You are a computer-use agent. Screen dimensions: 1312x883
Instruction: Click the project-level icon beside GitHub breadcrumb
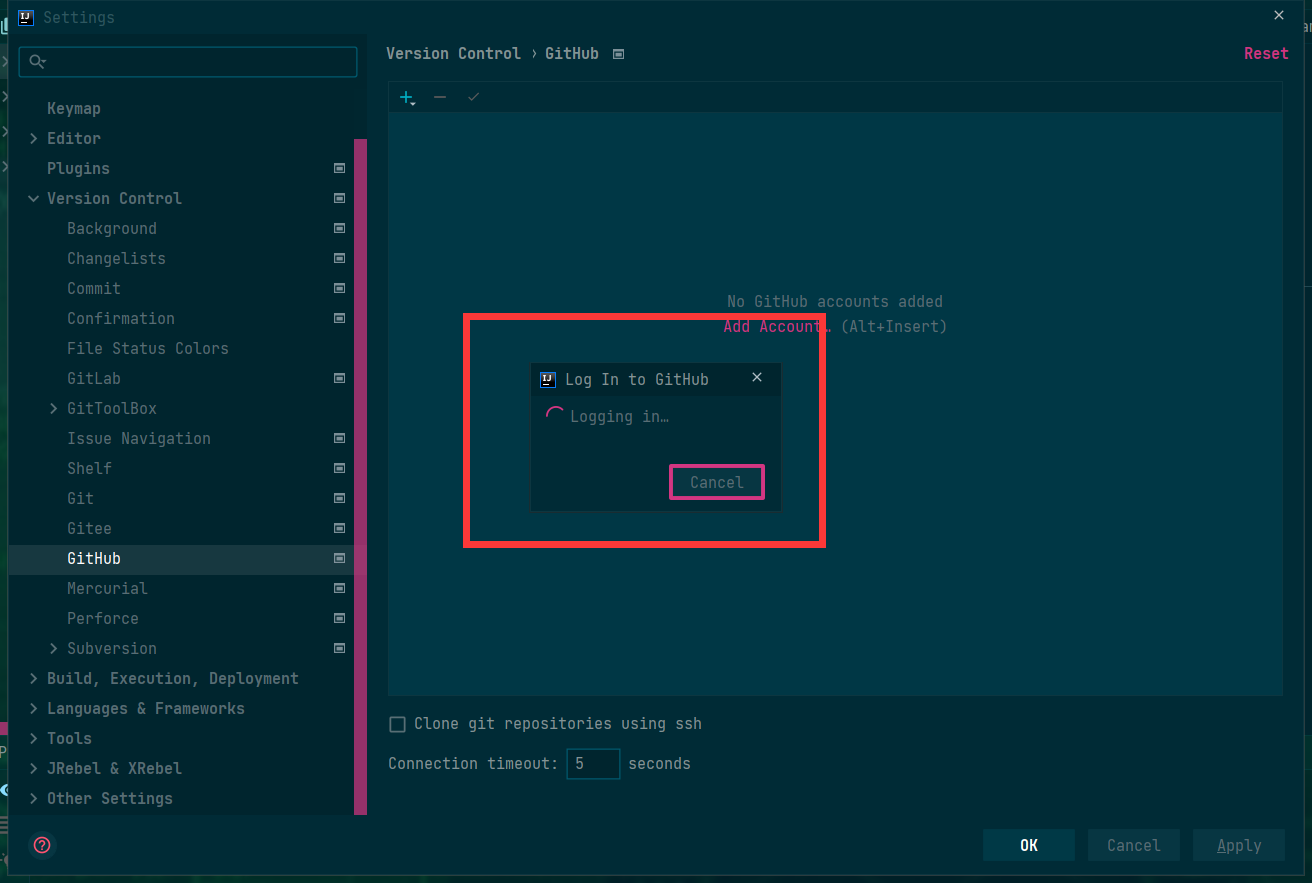(x=618, y=54)
